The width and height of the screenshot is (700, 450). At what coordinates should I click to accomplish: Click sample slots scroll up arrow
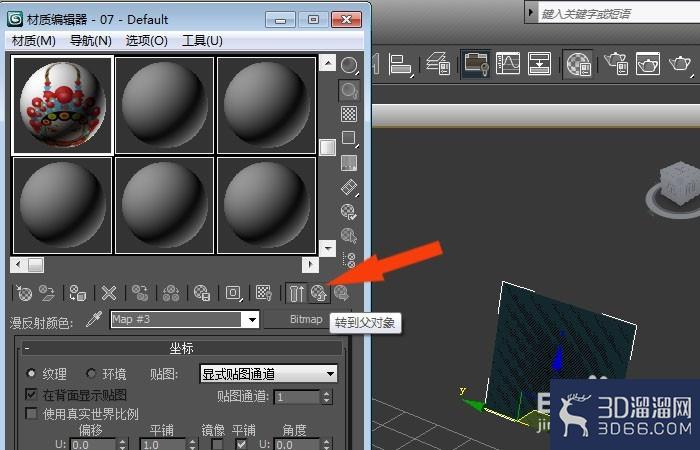[x=328, y=63]
